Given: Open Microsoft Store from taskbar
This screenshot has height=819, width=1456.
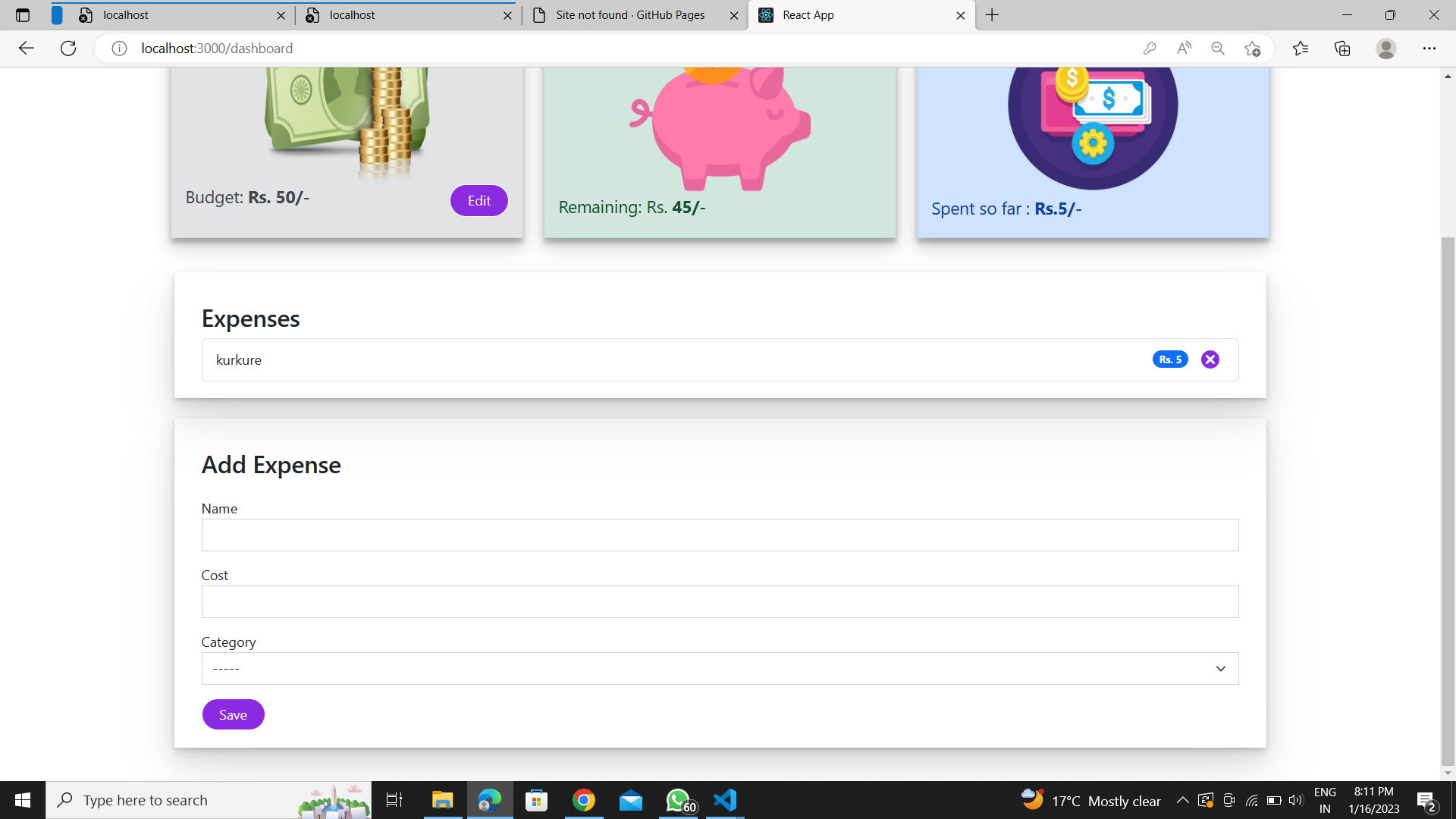Looking at the screenshot, I should [536, 800].
